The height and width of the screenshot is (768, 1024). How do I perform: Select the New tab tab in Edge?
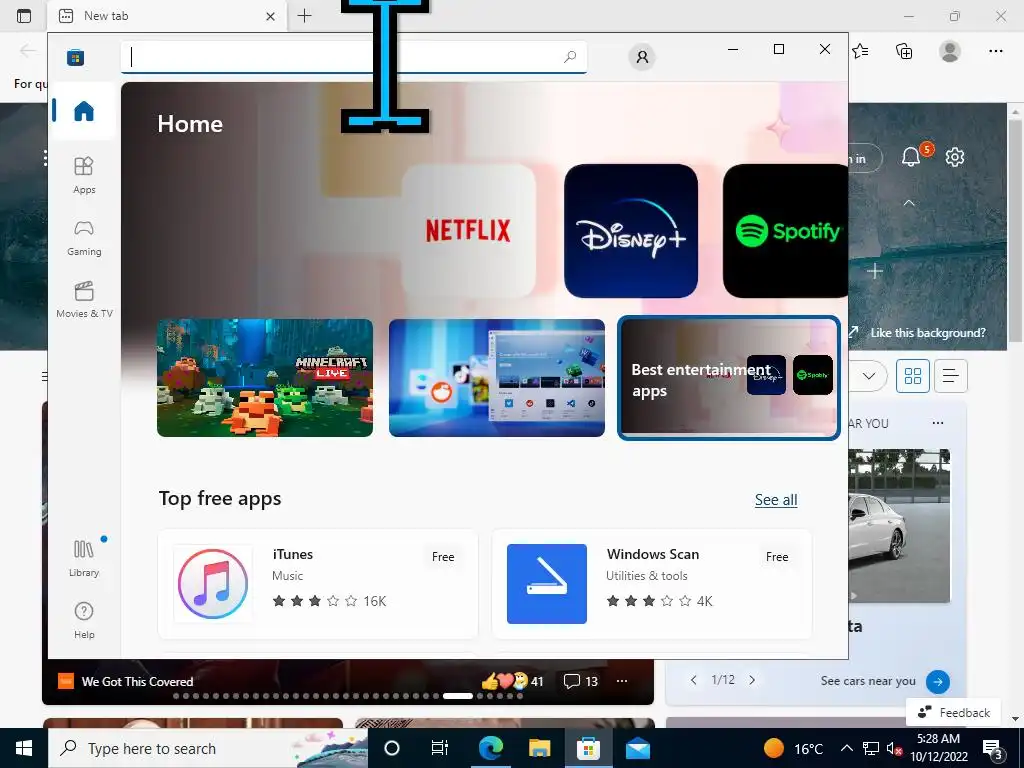pyautogui.click(x=167, y=16)
